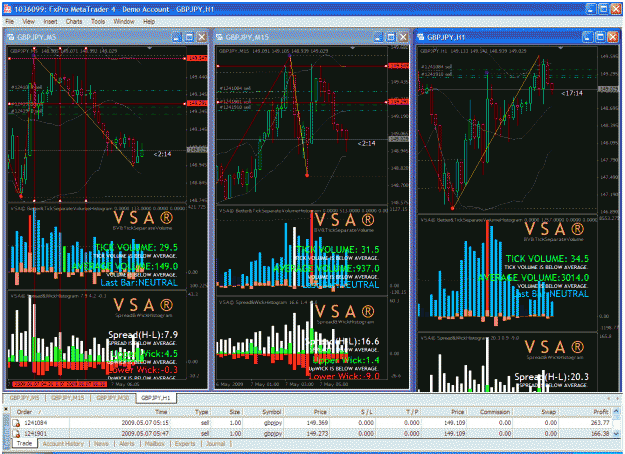Open the Mailbox tab in the Terminal

pyautogui.click(x=154, y=444)
